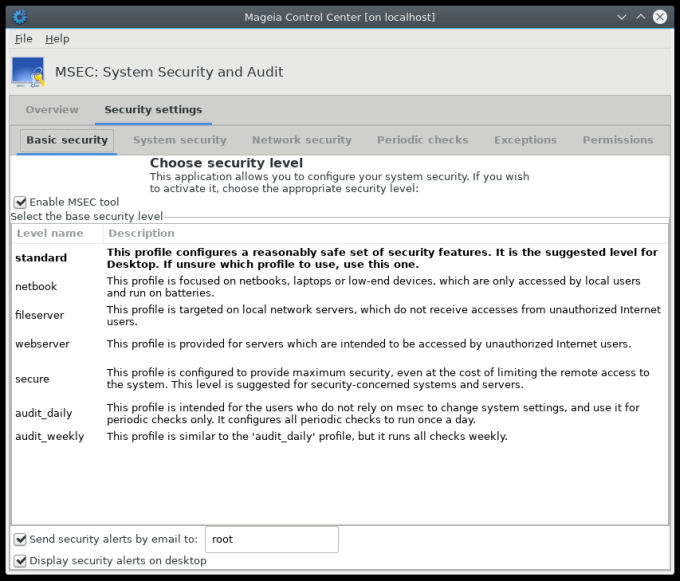The image size is (680, 581).
Task: Go to the Network security tab
Action: coord(301,140)
